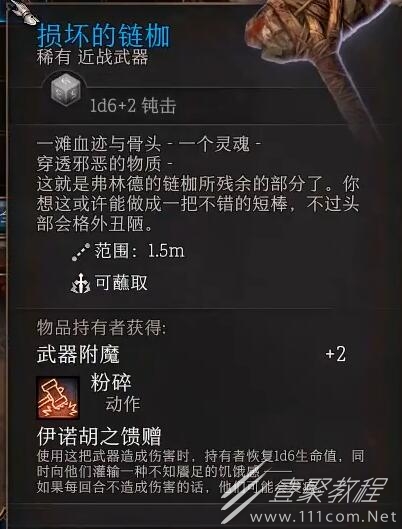
Task: Click the dippable weapon icon
Action: click(81, 284)
